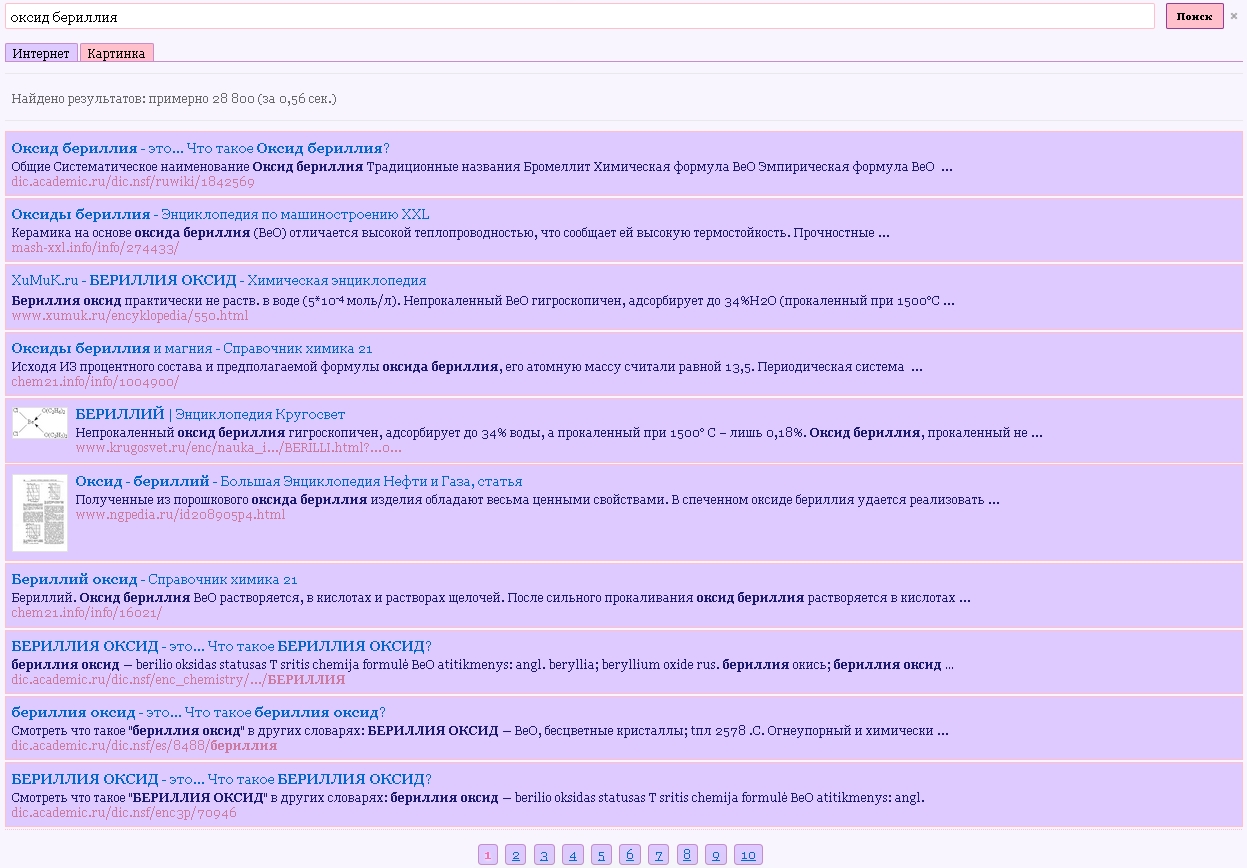Click the Кругосвет result thumbnail image
Screen dimensions: 1247x868
tap(40, 423)
